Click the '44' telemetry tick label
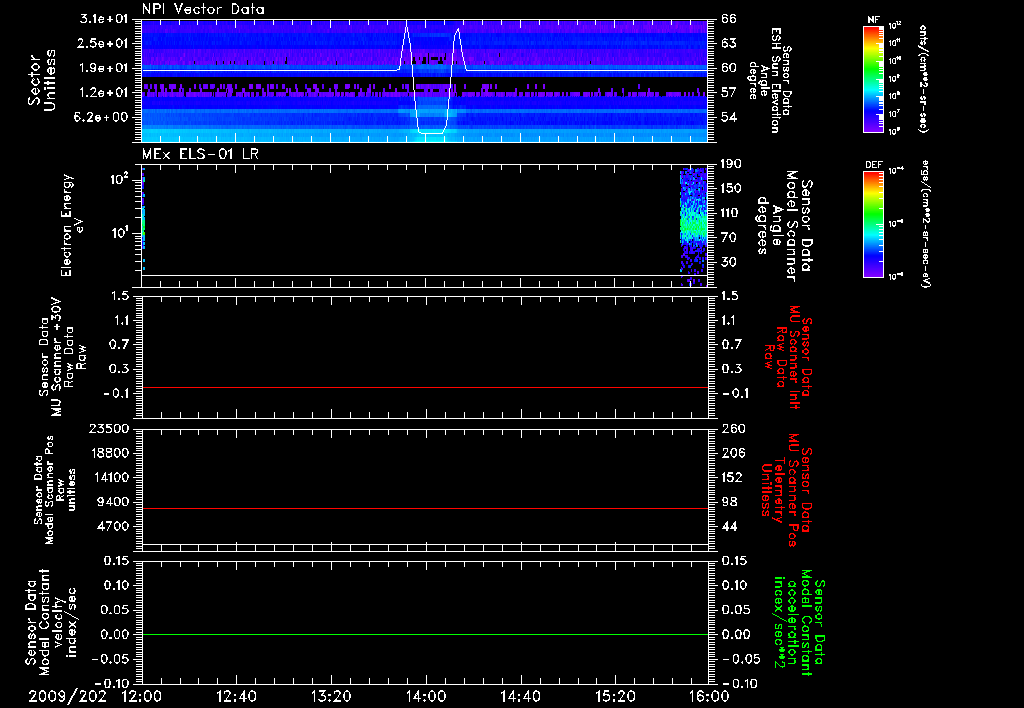 [x=729, y=526]
